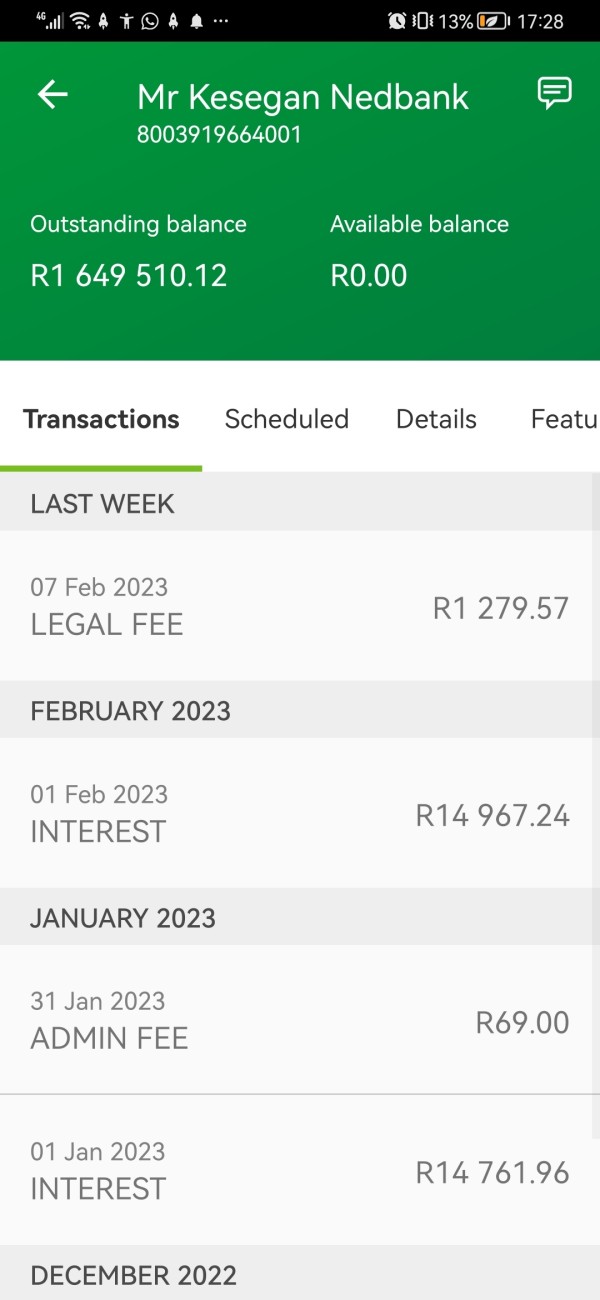Tap the battery indicator icon

[493, 21]
